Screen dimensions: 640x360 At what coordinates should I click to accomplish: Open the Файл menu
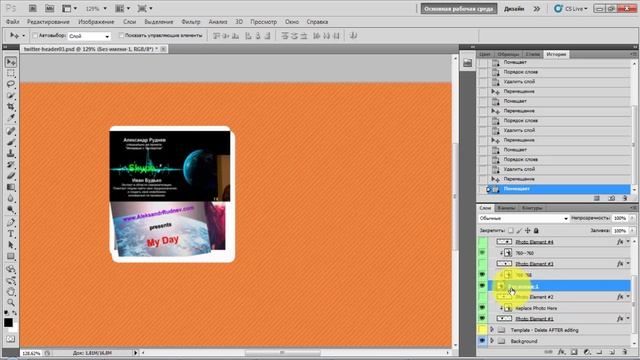pyautogui.click(x=13, y=22)
